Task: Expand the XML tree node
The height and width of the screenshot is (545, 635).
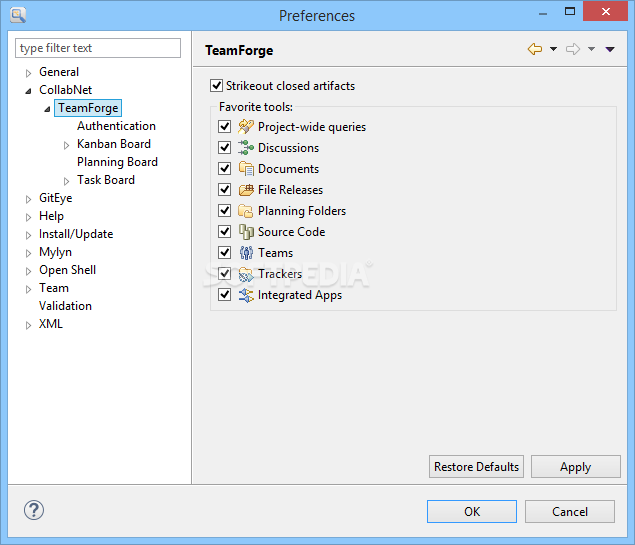Action: click(x=28, y=325)
